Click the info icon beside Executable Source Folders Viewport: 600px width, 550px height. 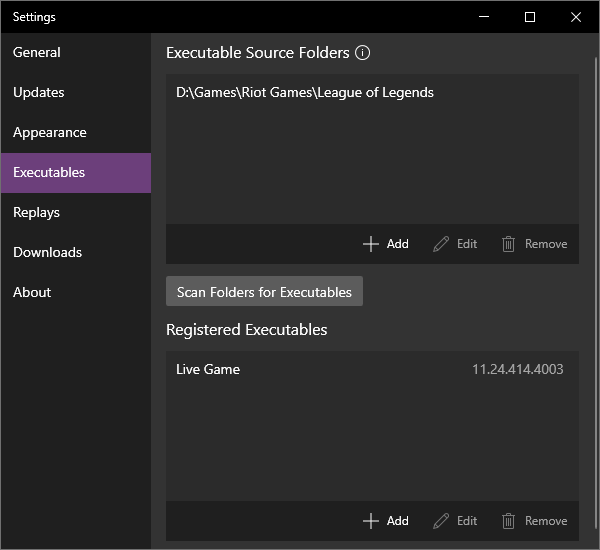[x=362, y=53]
